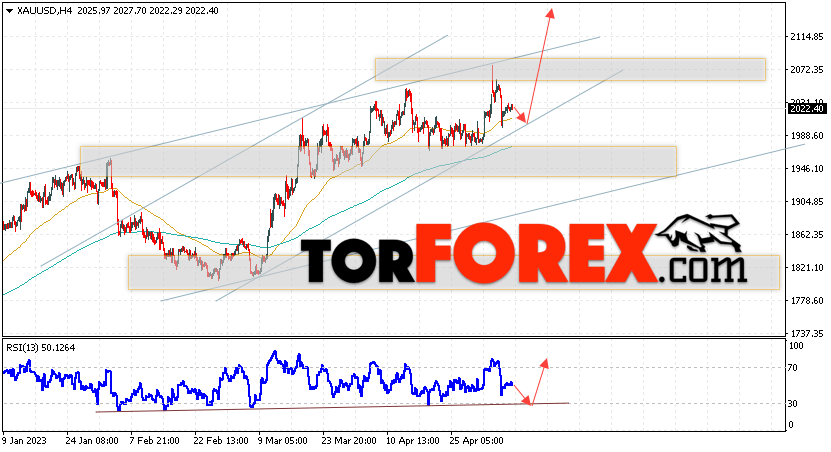Select the RSI(13) 50.1264 indicator label
This screenshot has height=452, width=831.
click(x=41, y=348)
